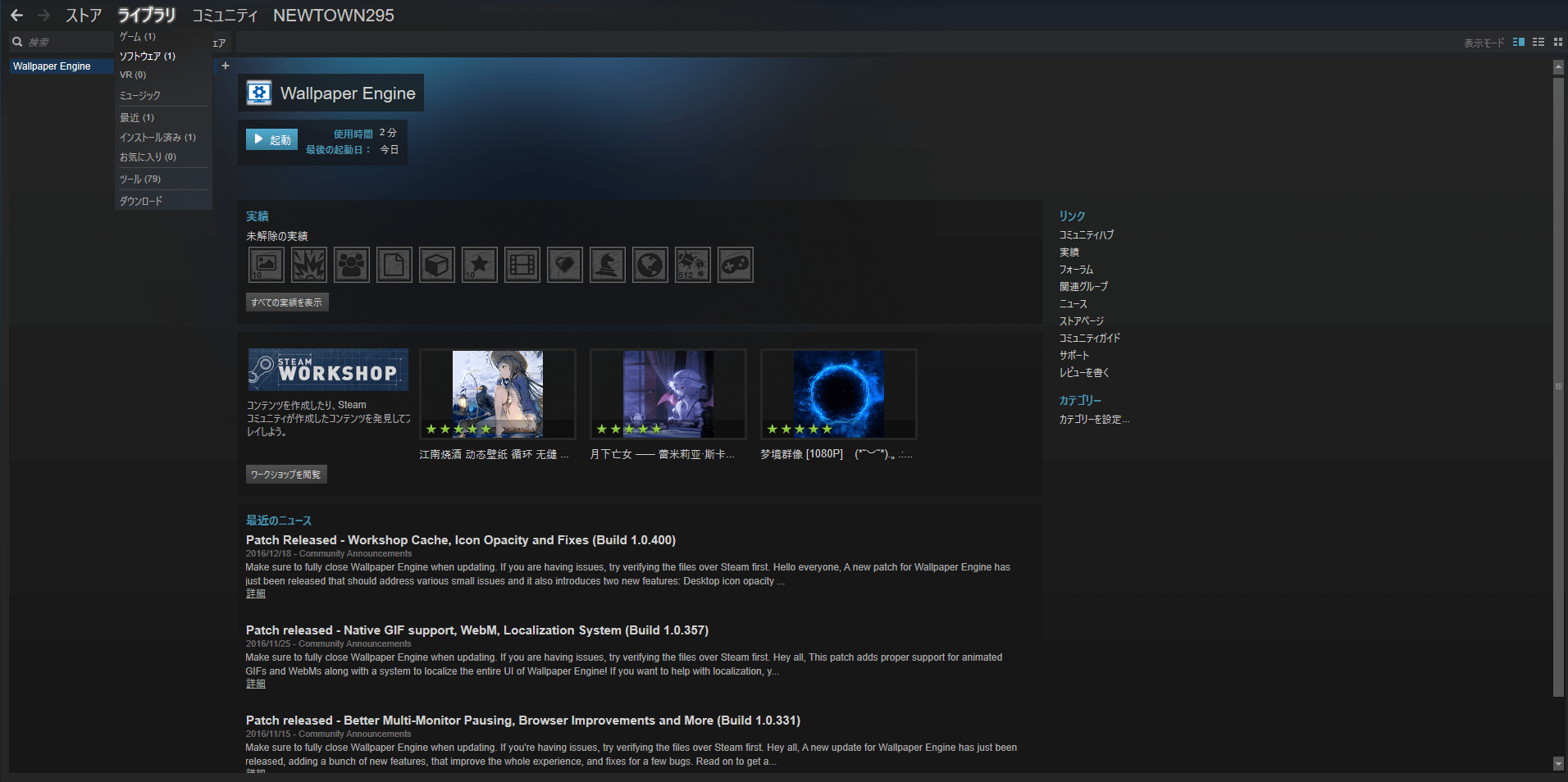Click the scrollbar down arrow
Image resolution: width=1568 pixels, height=782 pixels.
(x=1558, y=764)
